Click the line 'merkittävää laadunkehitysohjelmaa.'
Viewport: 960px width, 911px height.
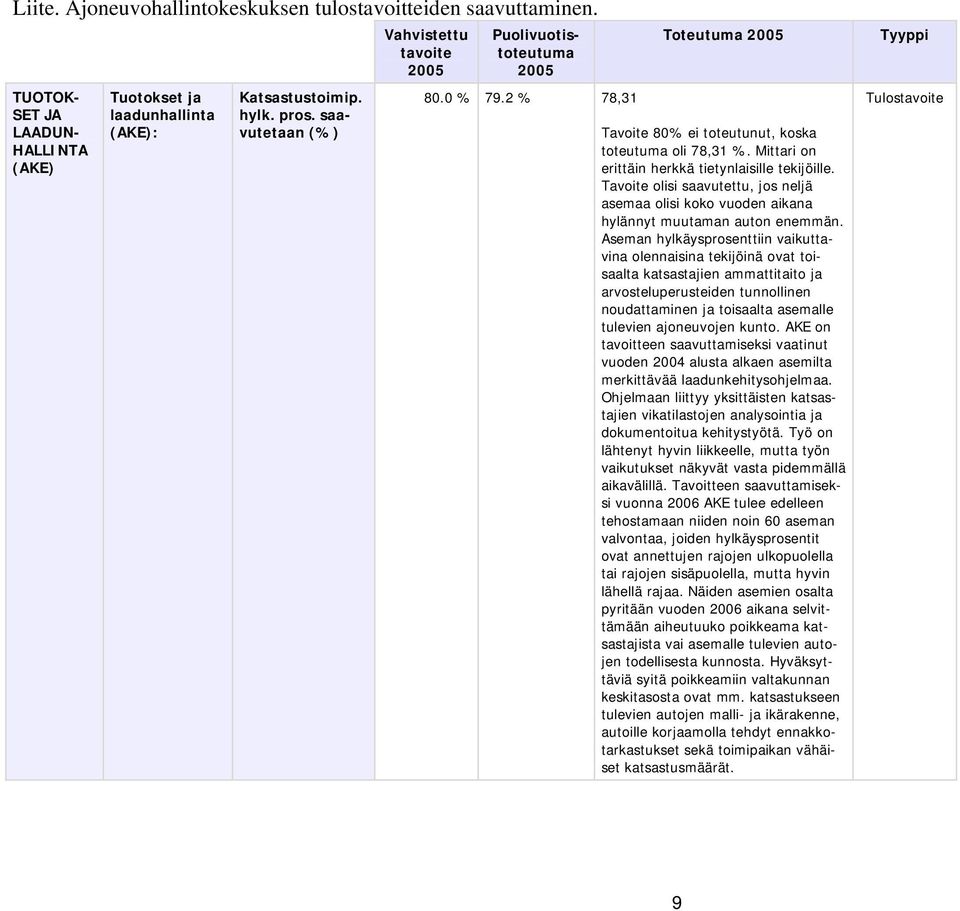click(x=716, y=380)
